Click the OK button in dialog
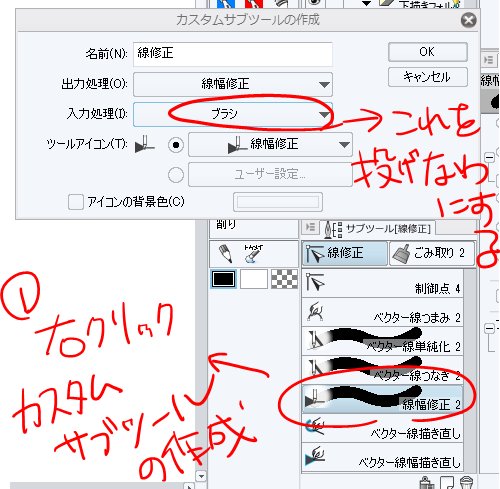This screenshot has height=489, width=500. point(428,52)
